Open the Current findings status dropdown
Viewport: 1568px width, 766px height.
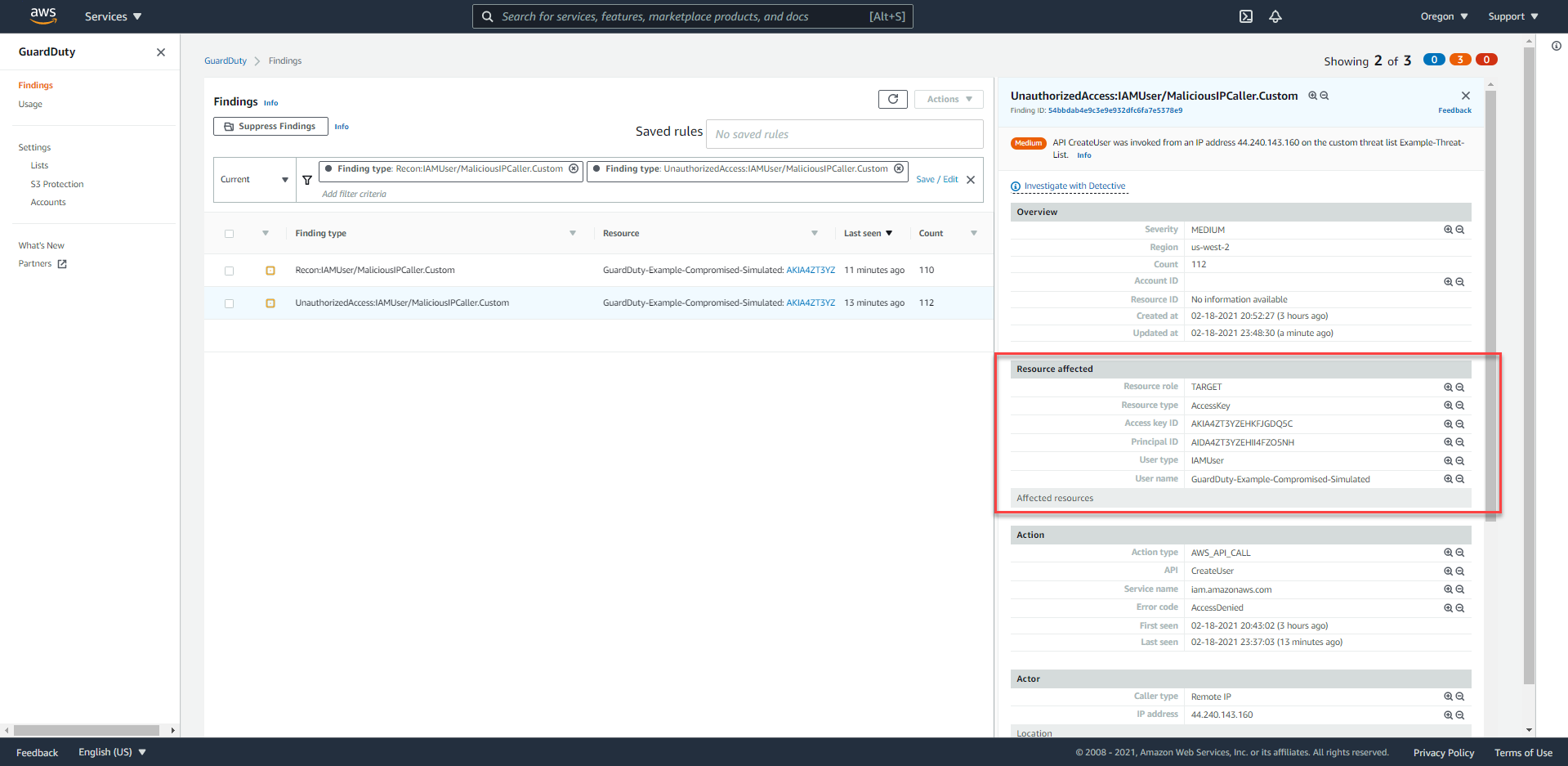tap(254, 180)
